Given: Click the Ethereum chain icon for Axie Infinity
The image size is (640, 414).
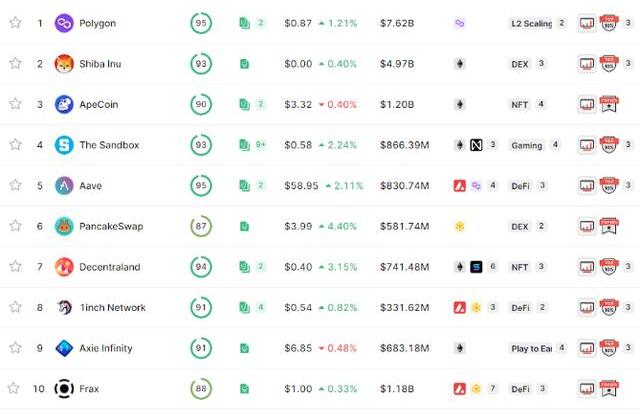Looking at the screenshot, I should tap(460, 348).
